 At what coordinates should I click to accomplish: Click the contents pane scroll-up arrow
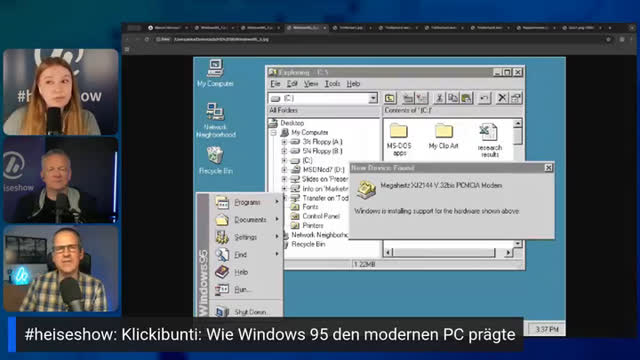[518, 123]
